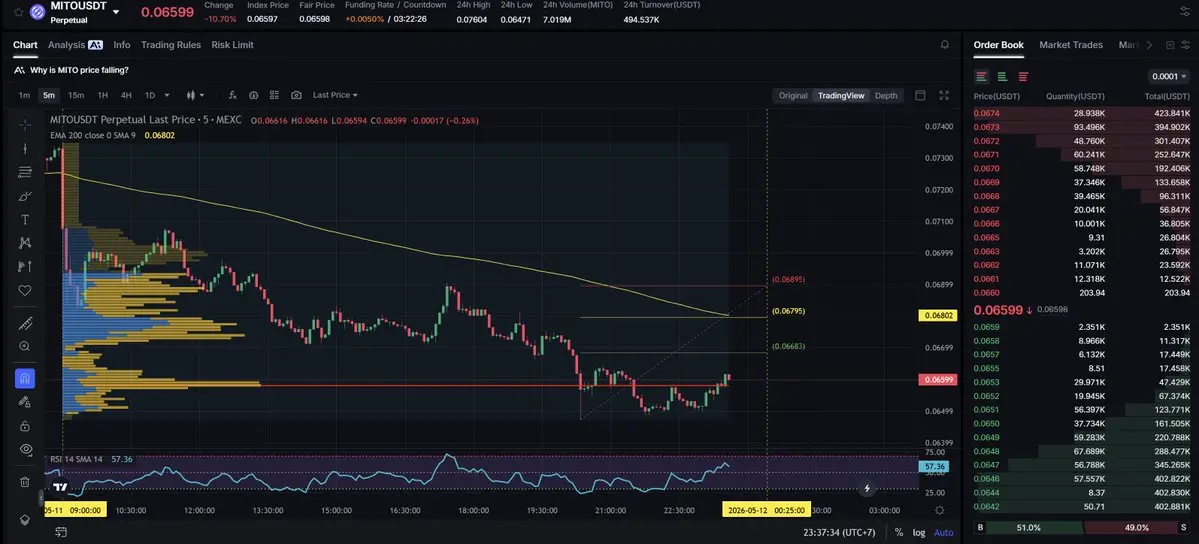Screen dimensions: 1199x544
Task: Select the 15m timeframe
Action: pos(76,95)
